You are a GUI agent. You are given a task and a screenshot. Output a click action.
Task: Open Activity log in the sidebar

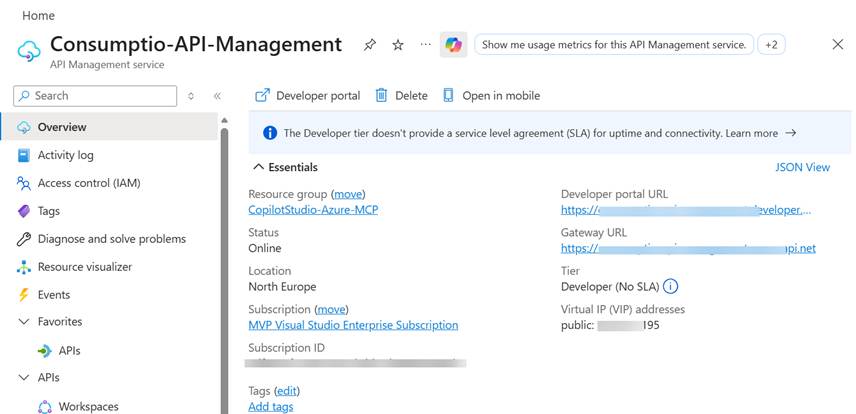click(x=65, y=155)
